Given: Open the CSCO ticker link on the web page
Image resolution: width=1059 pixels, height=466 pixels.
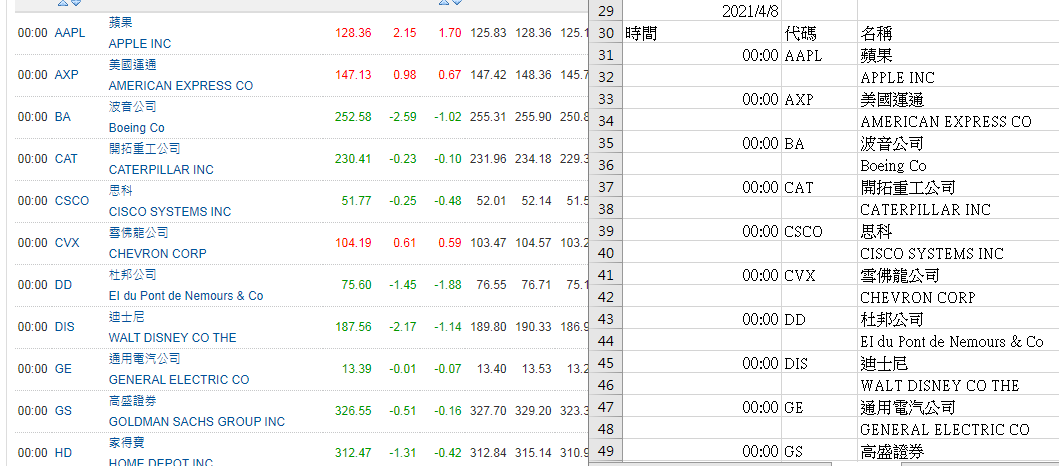Looking at the screenshot, I should [72, 201].
